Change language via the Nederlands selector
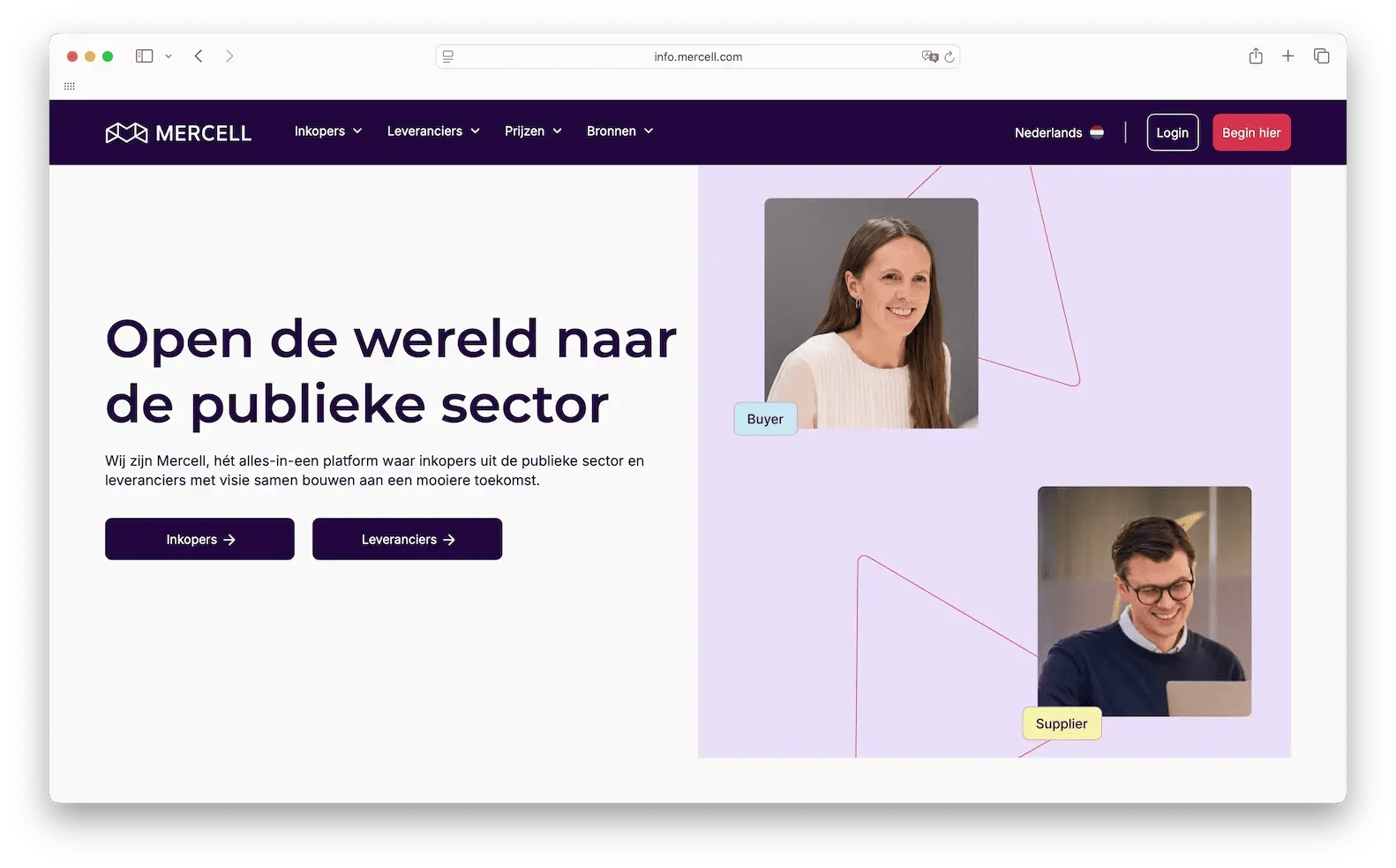Viewport: 1396px width, 868px height. (1059, 132)
